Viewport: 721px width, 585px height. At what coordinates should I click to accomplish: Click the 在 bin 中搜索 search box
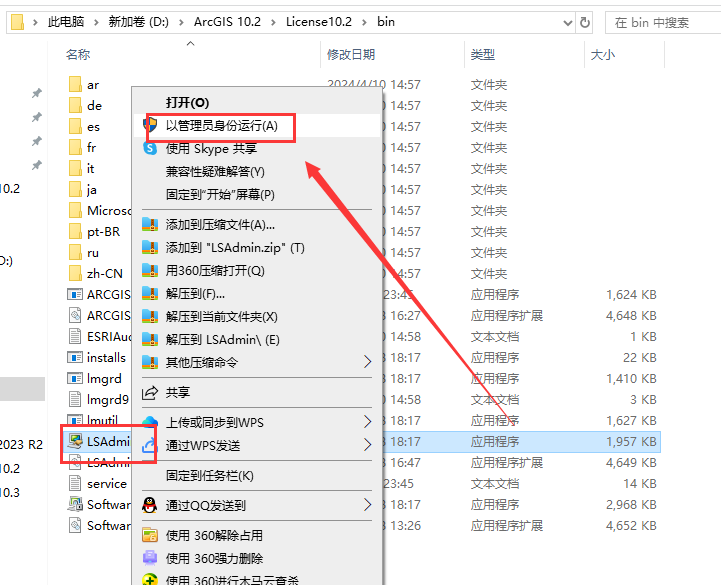click(x=664, y=23)
